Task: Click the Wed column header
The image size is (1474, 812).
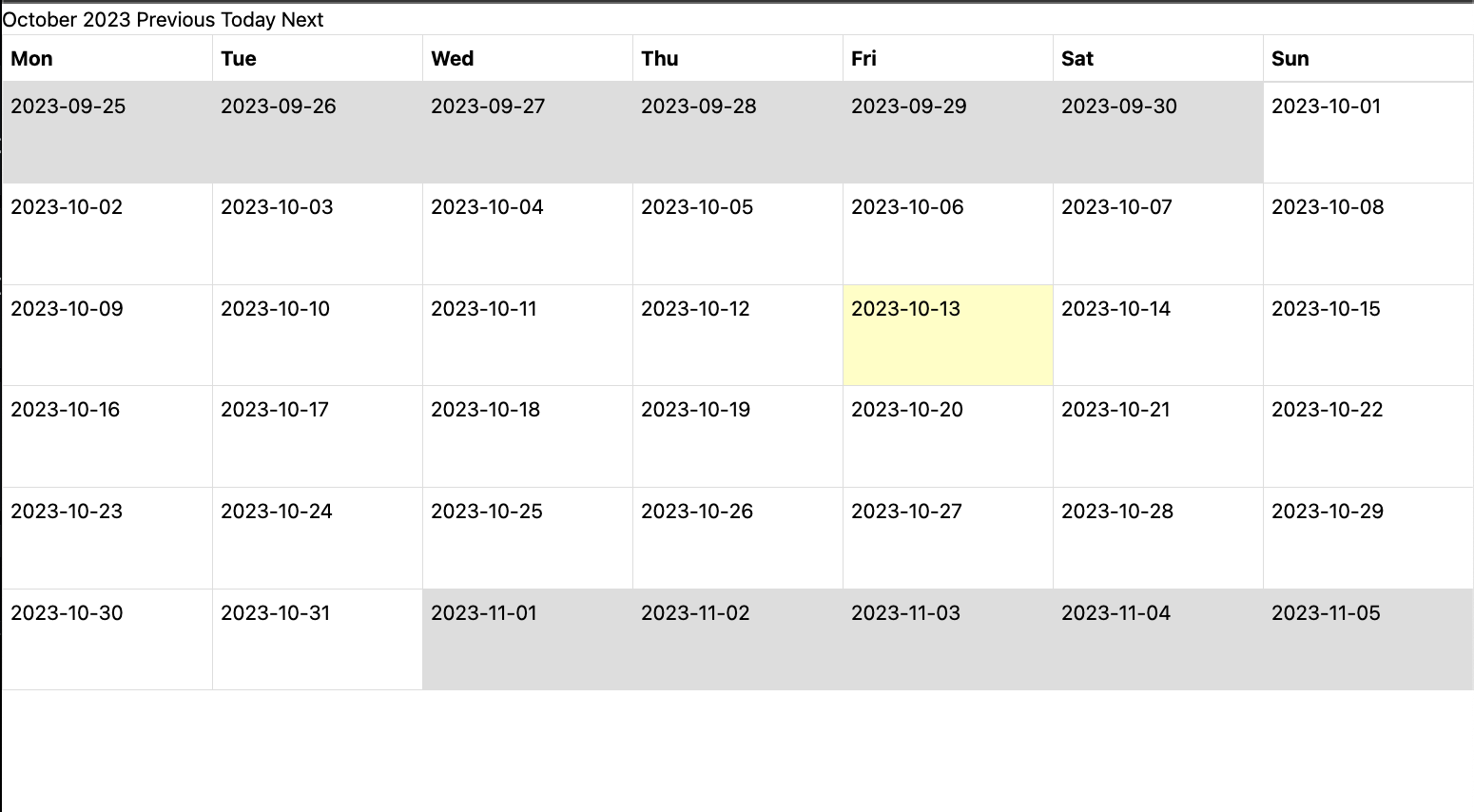Action: [453, 59]
